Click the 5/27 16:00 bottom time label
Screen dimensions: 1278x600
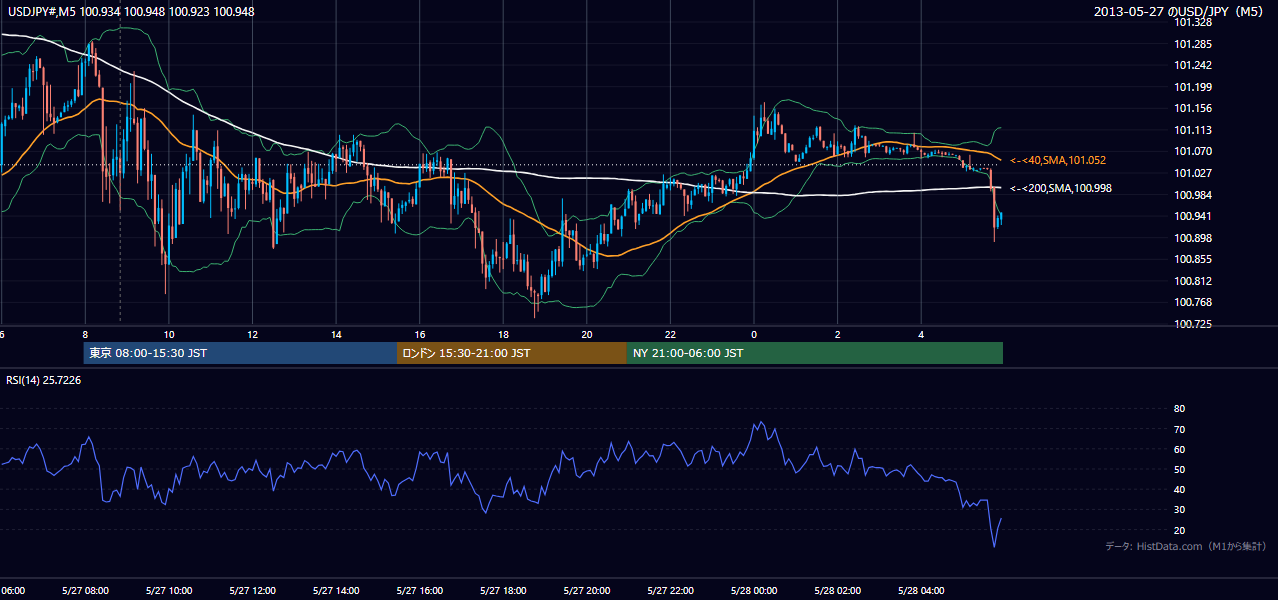419,591
